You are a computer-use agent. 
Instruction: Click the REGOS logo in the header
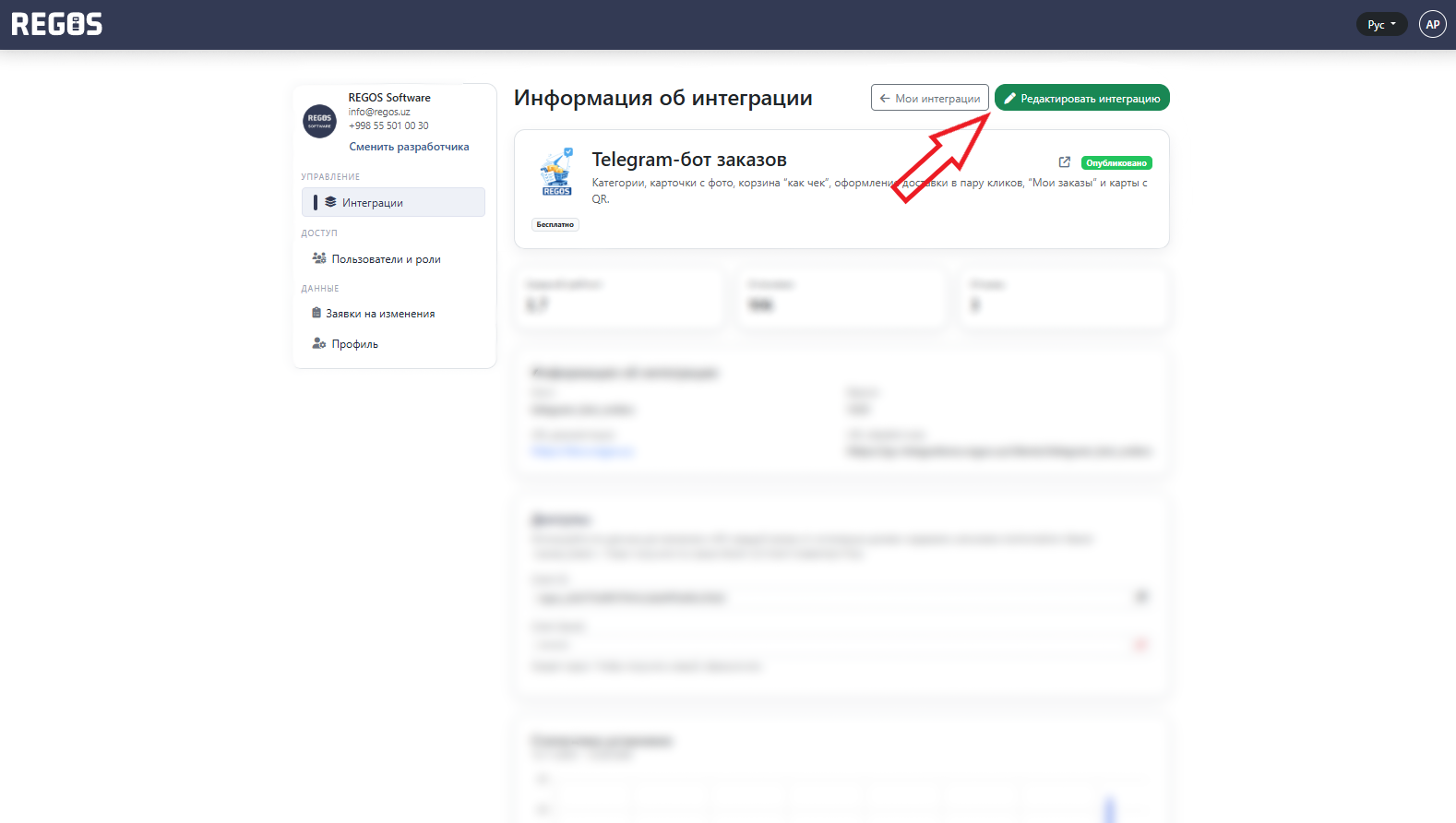click(x=57, y=24)
